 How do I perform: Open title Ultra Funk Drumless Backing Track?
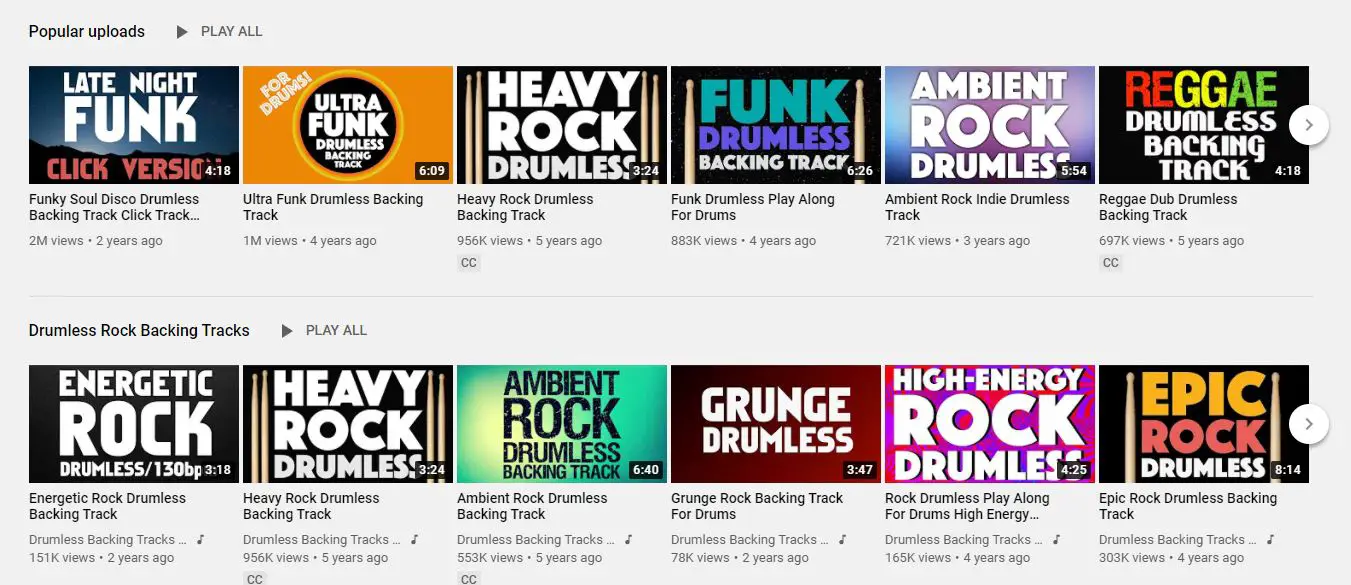tap(333, 207)
